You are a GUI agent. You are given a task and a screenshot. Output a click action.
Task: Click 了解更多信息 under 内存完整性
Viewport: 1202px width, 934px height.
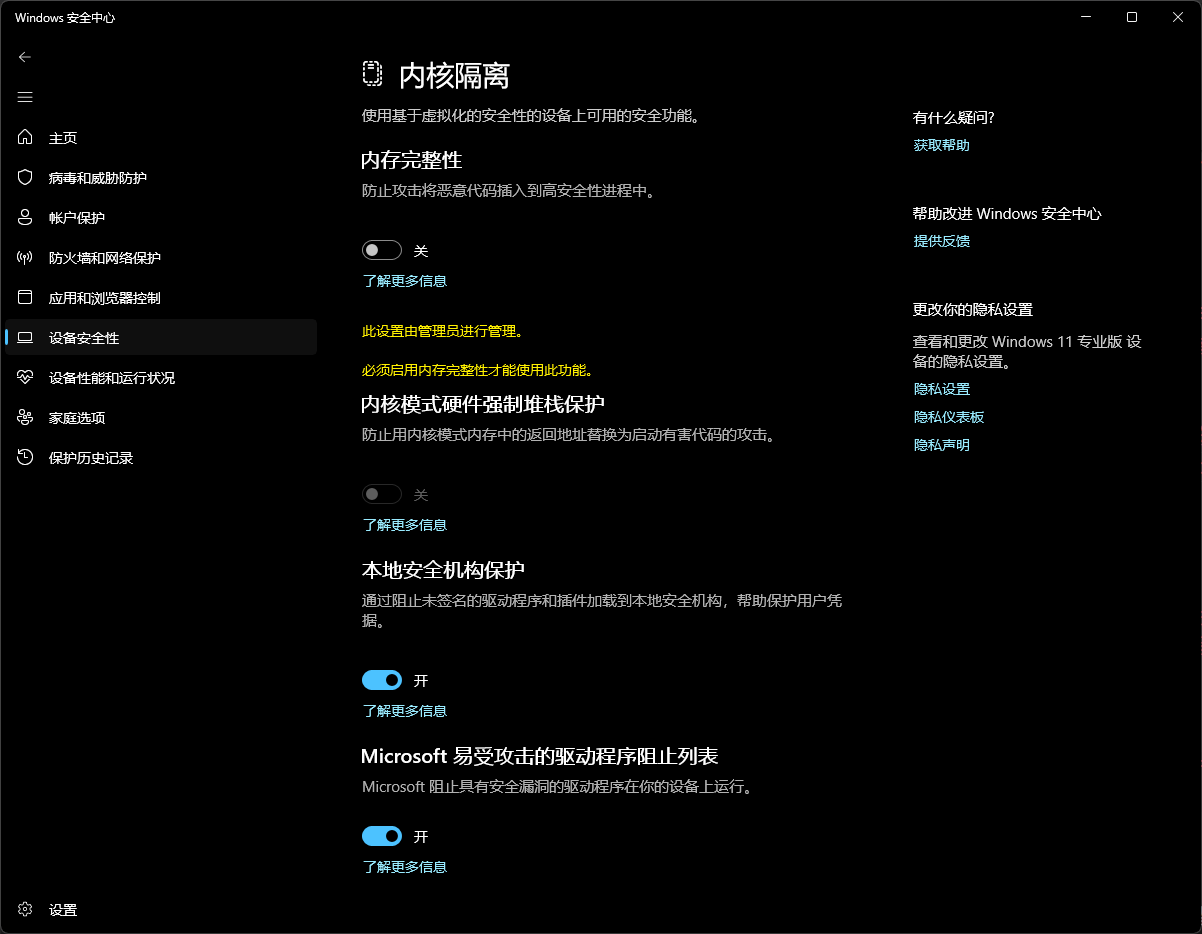click(404, 281)
